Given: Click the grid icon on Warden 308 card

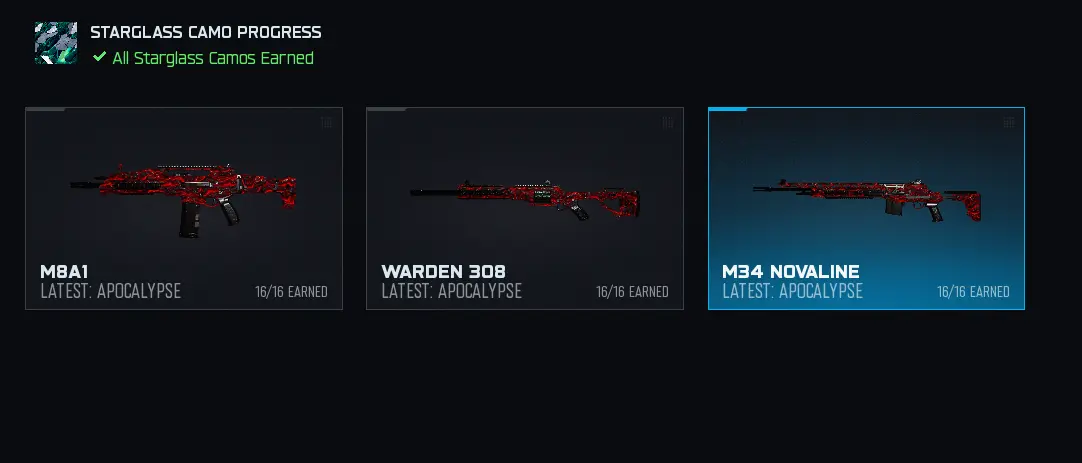Looking at the screenshot, I should pyautogui.click(x=667, y=122).
